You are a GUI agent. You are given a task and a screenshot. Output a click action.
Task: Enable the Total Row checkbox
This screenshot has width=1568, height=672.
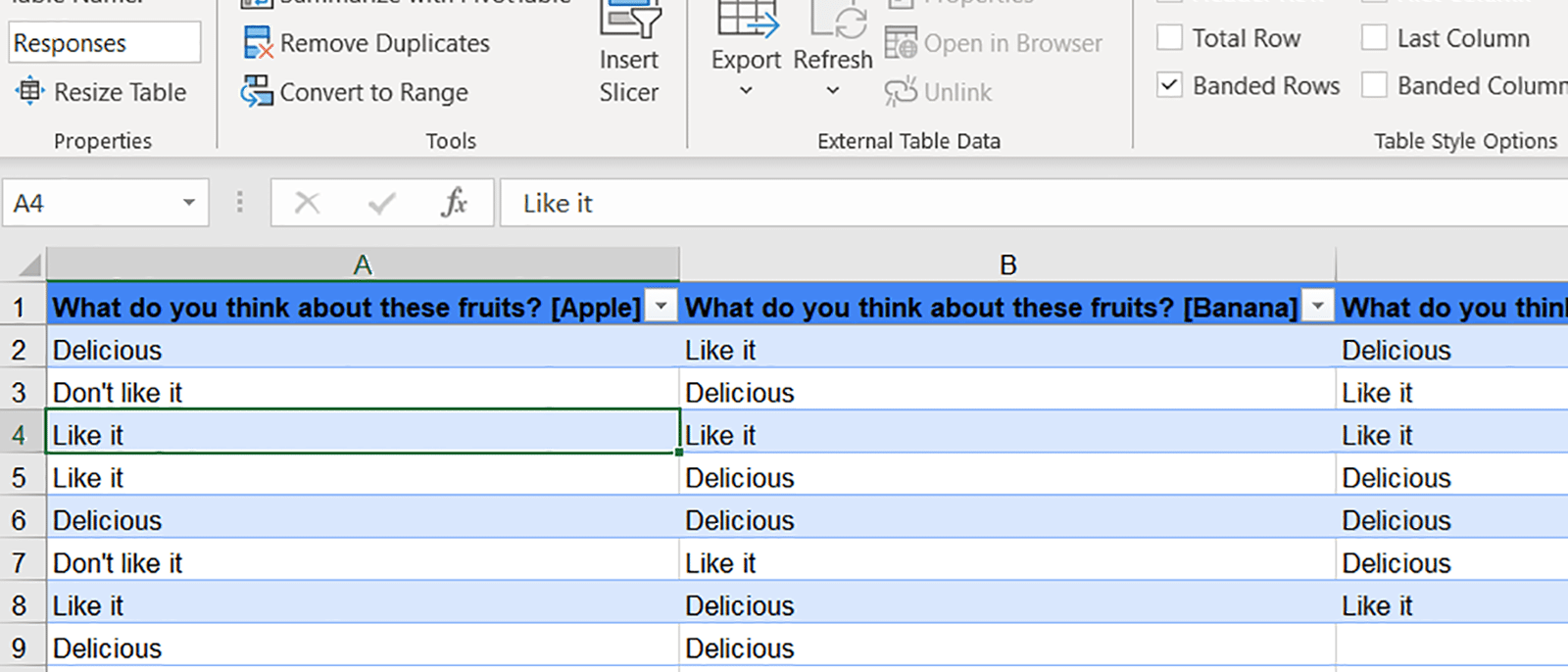[1169, 38]
